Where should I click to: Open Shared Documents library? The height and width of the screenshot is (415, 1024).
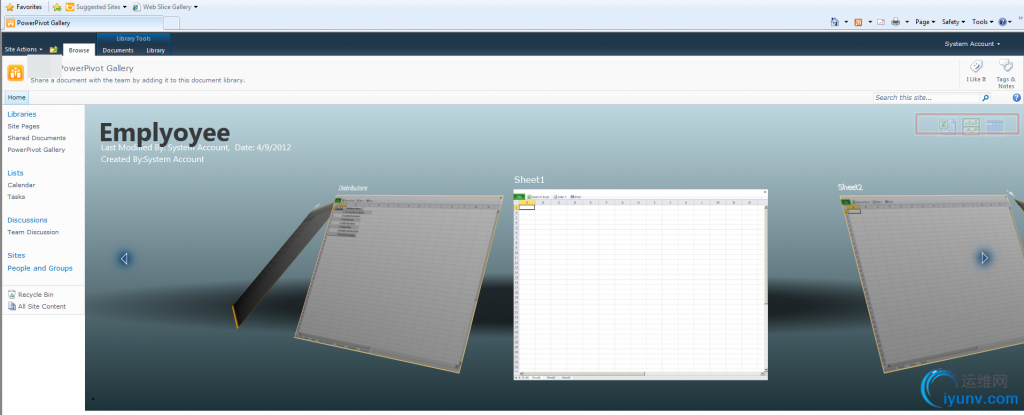point(37,138)
